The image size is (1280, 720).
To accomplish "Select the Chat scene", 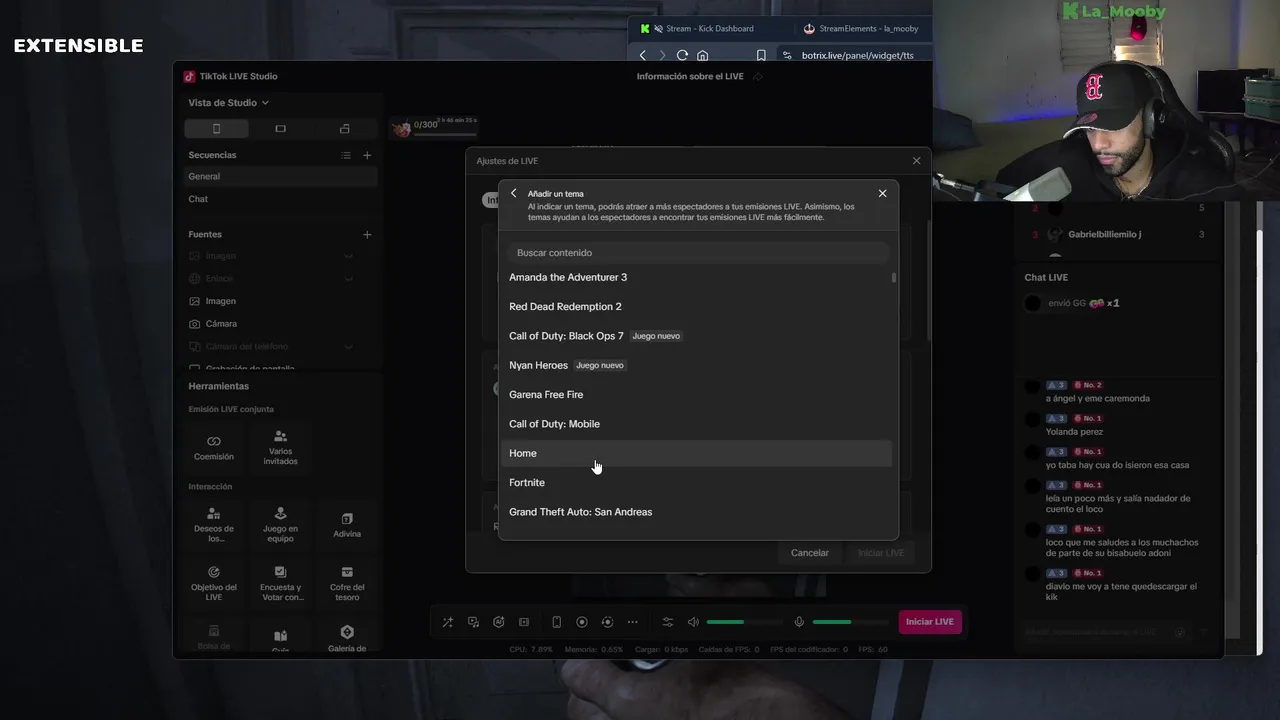I will (281, 199).
